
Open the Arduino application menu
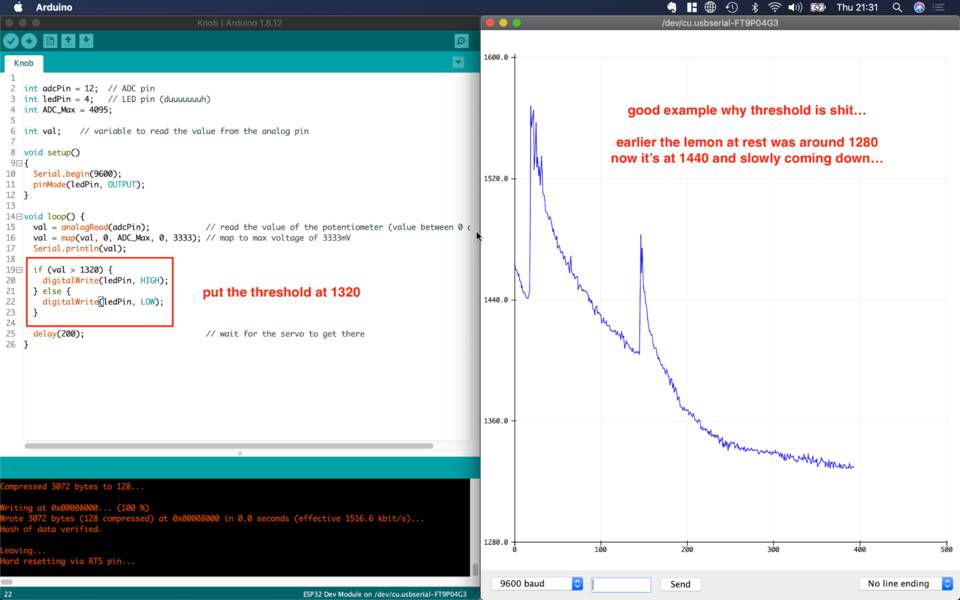(x=54, y=7)
